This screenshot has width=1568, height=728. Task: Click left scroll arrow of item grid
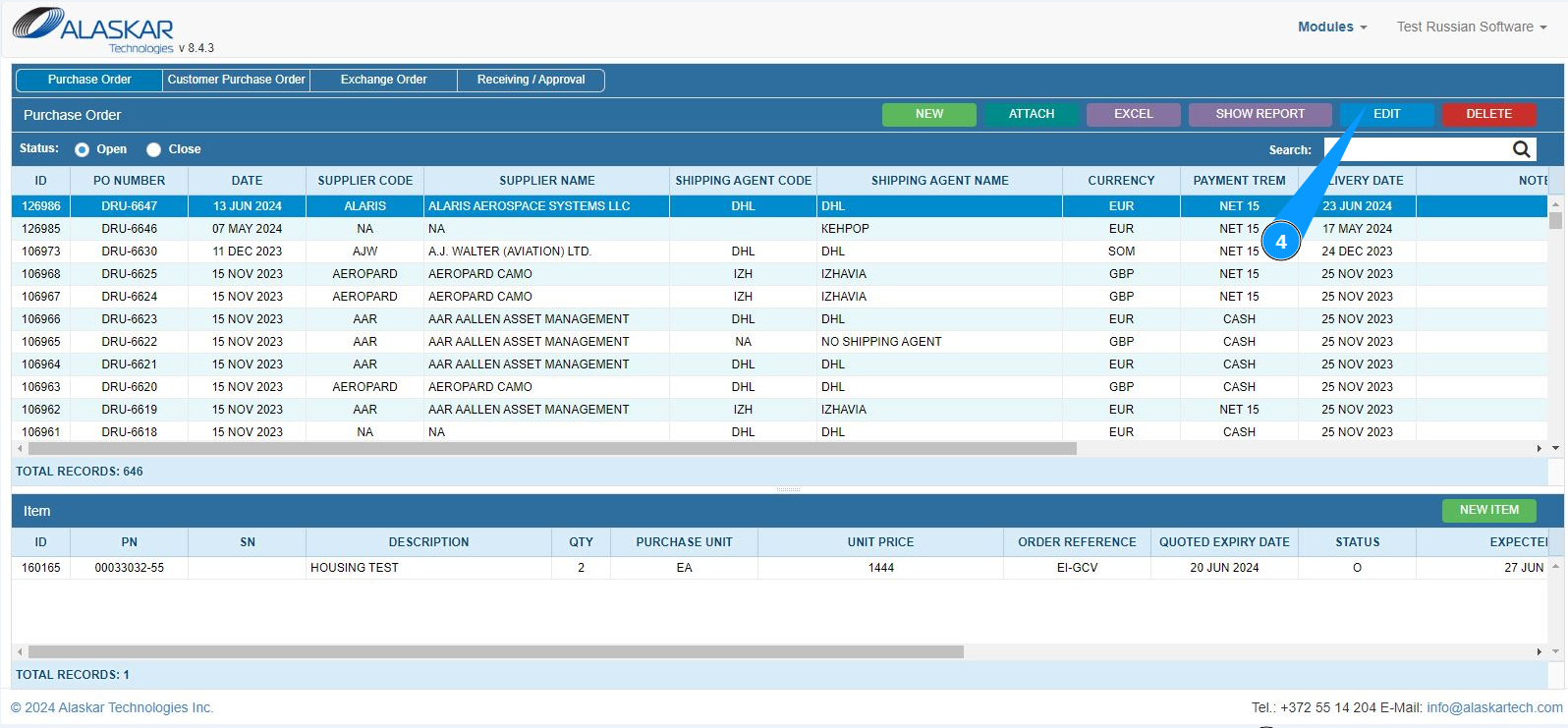pyautogui.click(x=20, y=651)
